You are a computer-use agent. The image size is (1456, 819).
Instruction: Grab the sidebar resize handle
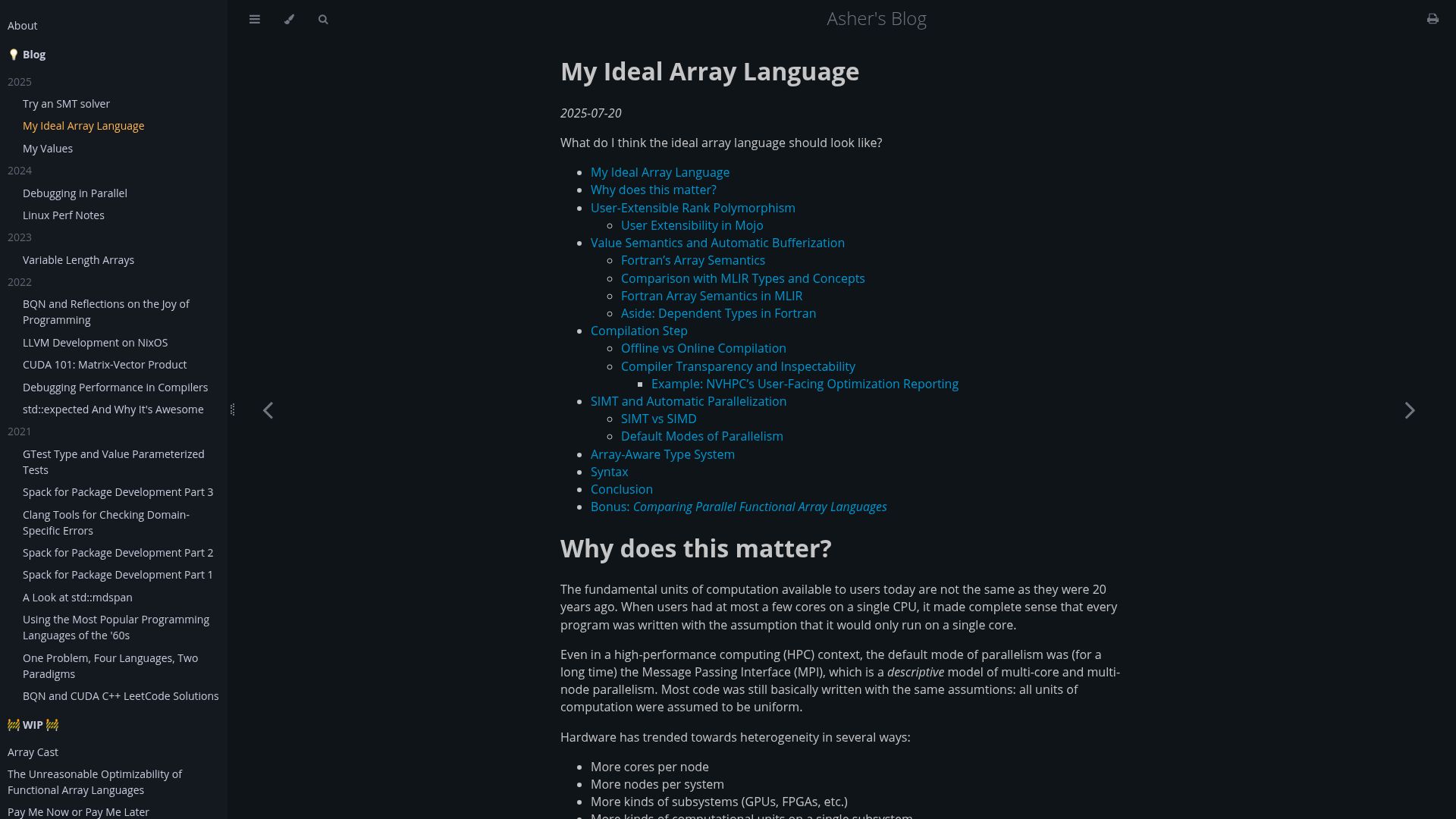click(x=232, y=409)
